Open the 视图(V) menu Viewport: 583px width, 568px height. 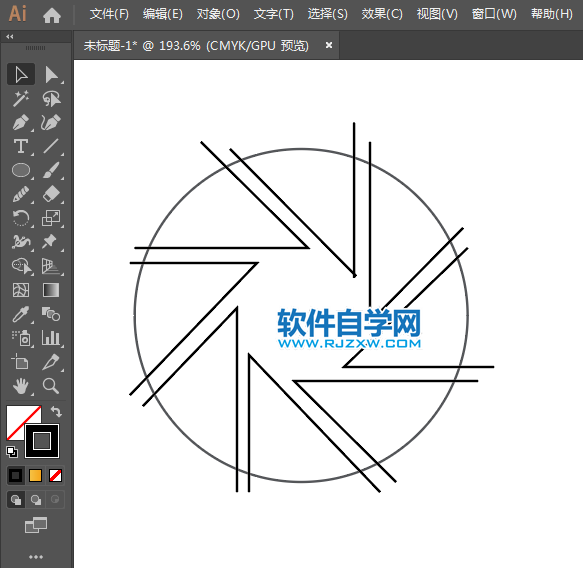[437, 14]
